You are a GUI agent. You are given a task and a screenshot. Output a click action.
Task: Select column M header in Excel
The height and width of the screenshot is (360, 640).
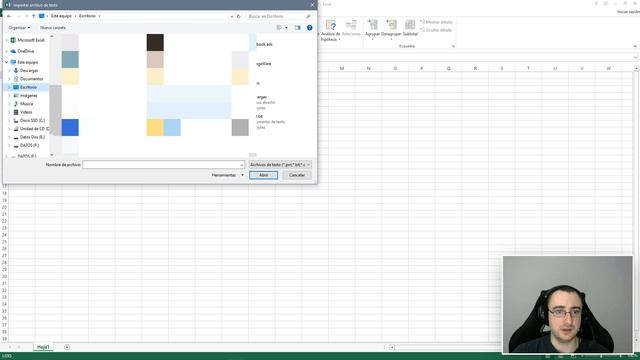[x=342, y=68]
